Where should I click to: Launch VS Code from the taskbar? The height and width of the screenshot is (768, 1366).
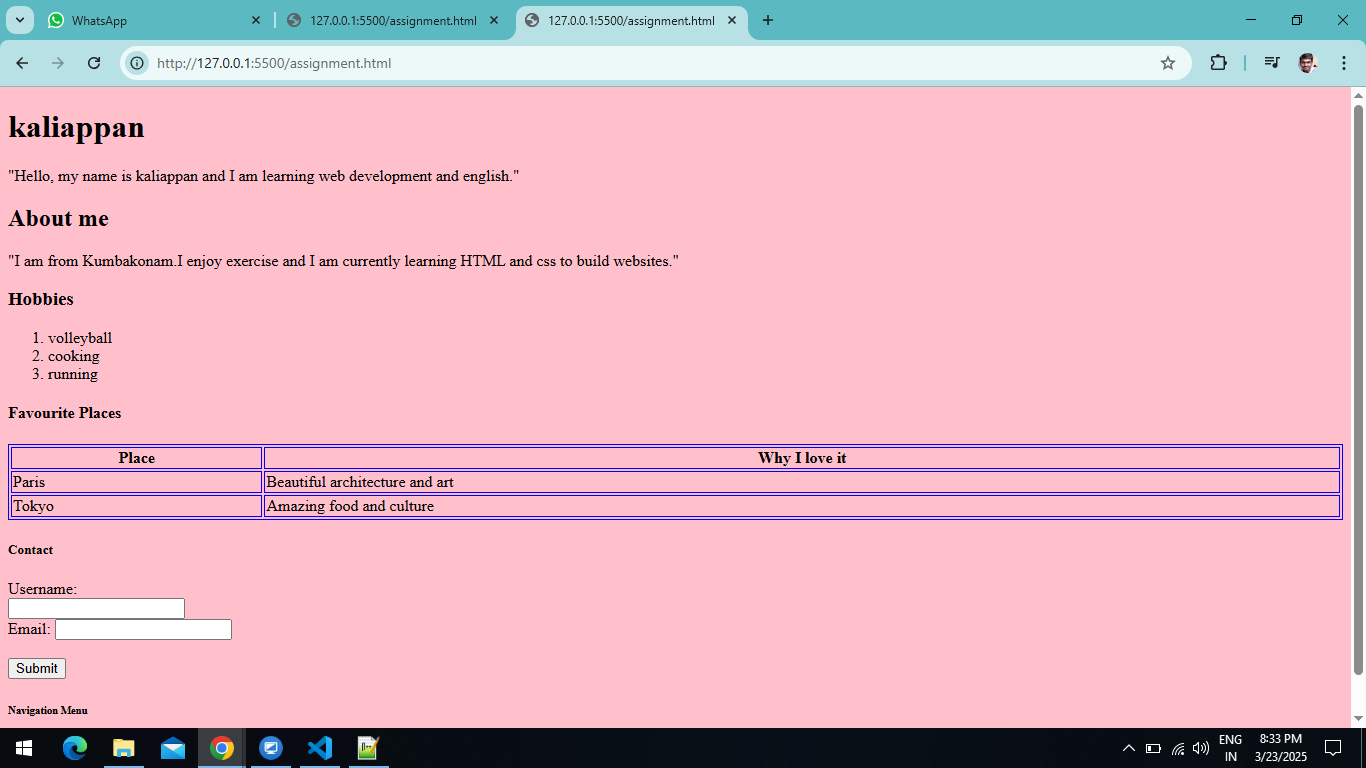319,748
